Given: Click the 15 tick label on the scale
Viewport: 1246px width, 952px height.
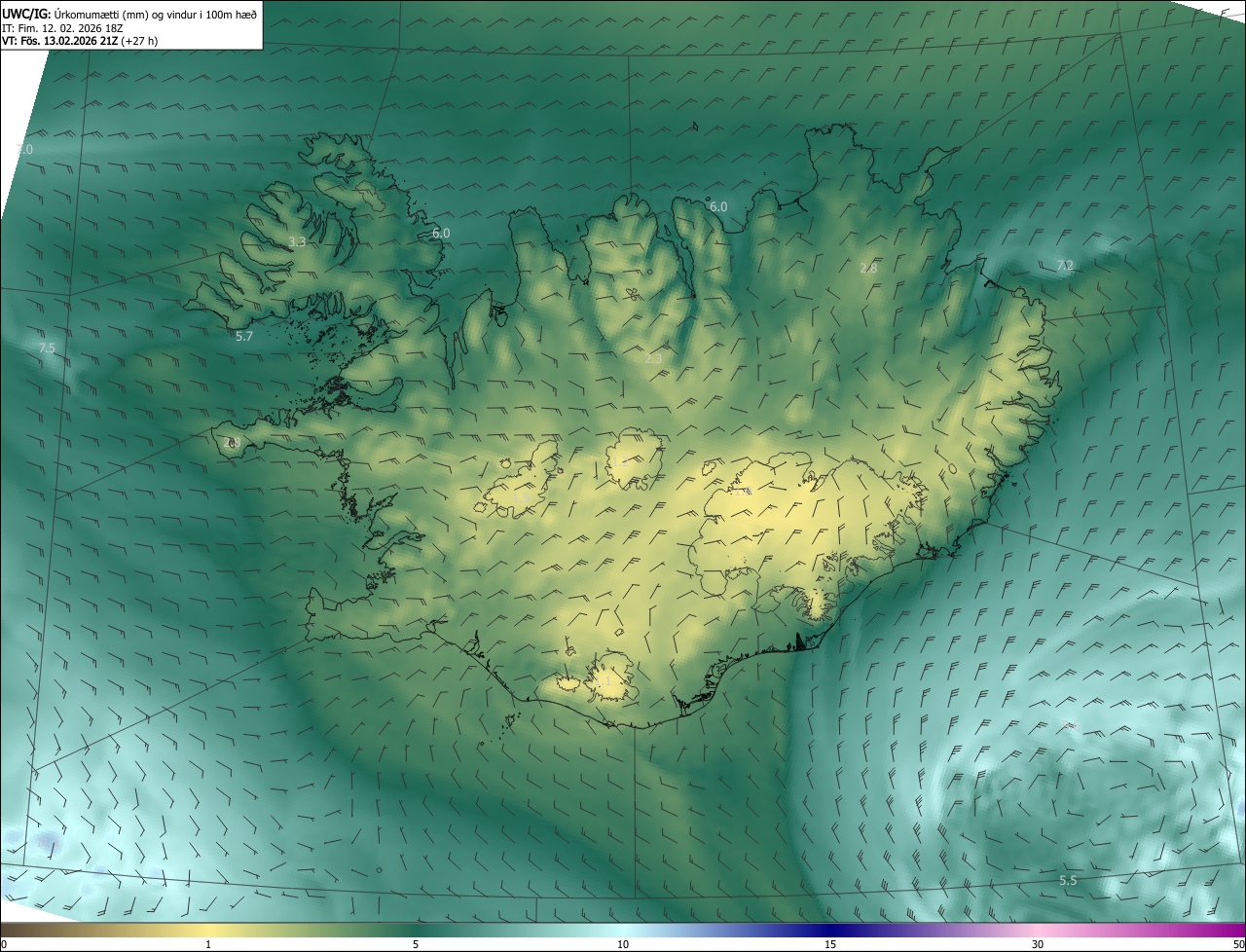Looking at the screenshot, I should [x=830, y=944].
